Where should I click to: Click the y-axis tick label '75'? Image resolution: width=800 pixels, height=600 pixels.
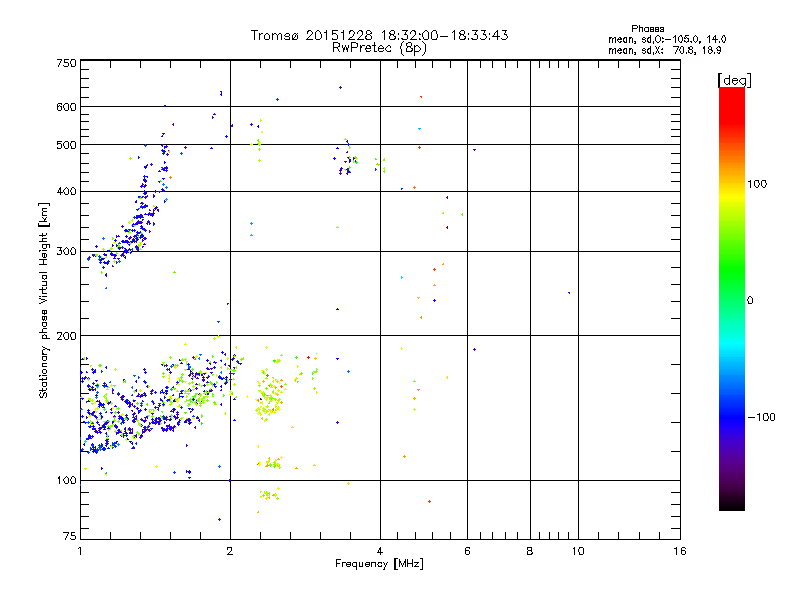click(70, 536)
